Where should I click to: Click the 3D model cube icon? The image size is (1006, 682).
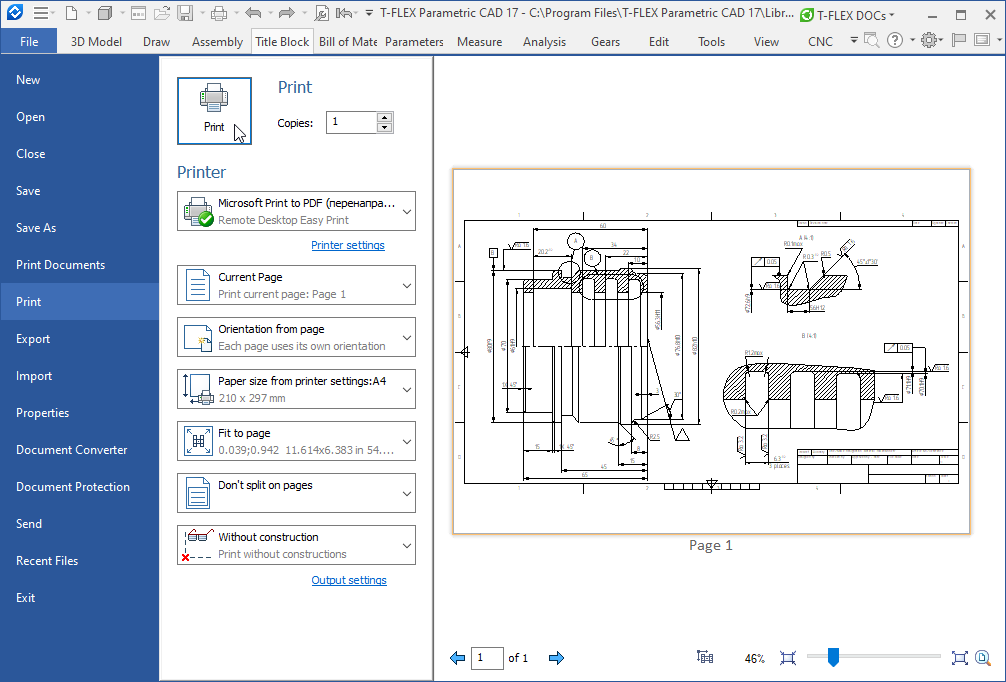105,13
